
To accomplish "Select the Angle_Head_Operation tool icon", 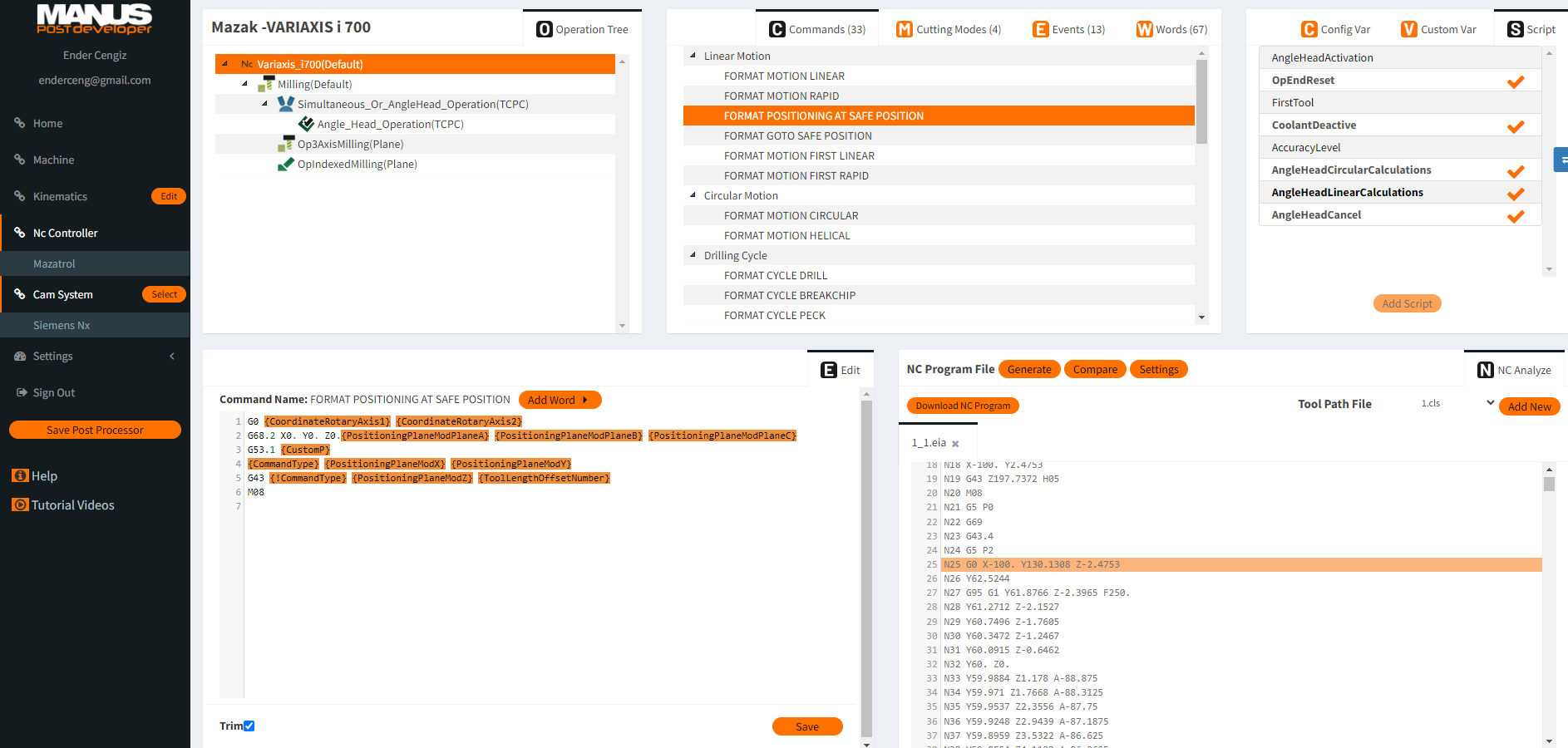I will tap(306, 124).
